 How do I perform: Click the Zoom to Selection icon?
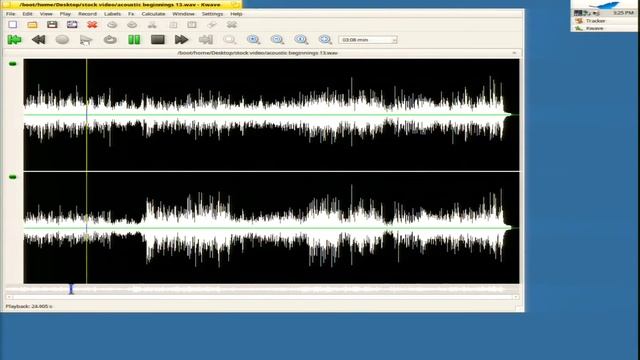(x=229, y=40)
